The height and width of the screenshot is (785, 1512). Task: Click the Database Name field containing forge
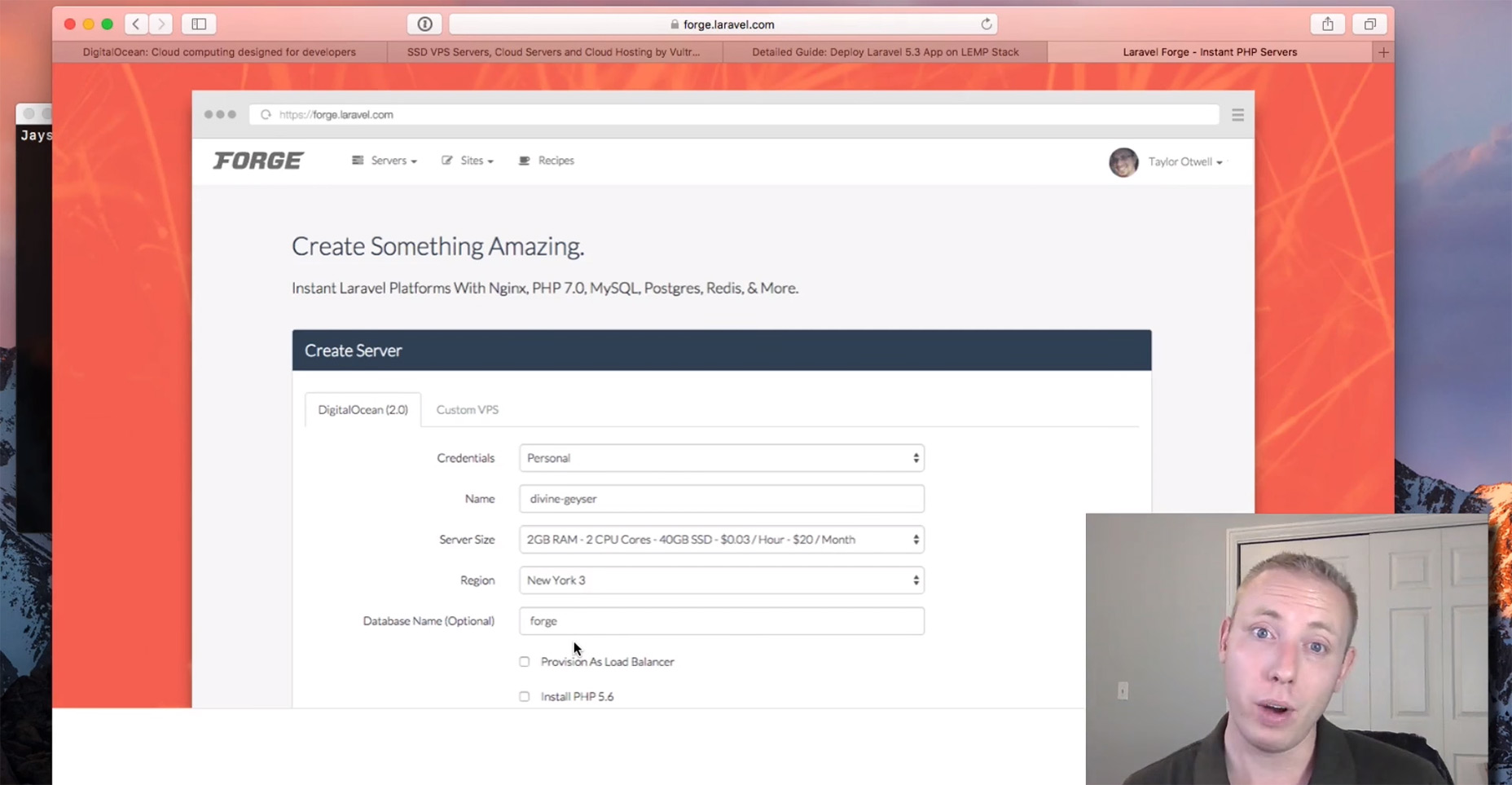[722, 621]
